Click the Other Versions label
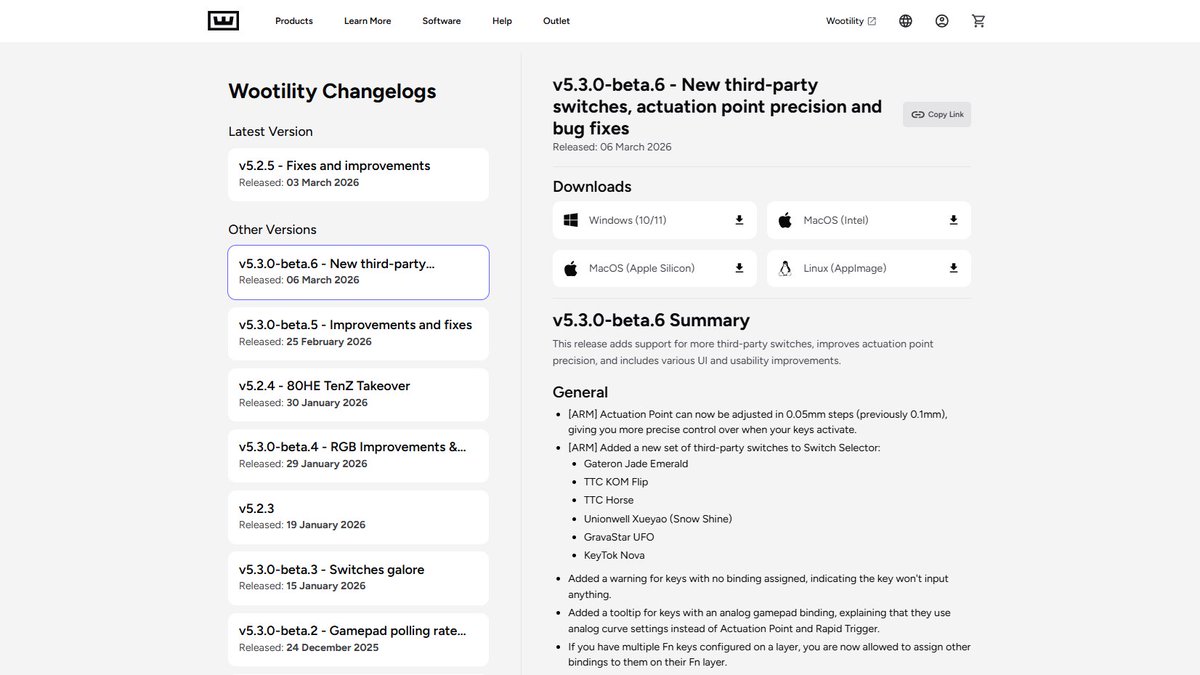 coord(272,229)
